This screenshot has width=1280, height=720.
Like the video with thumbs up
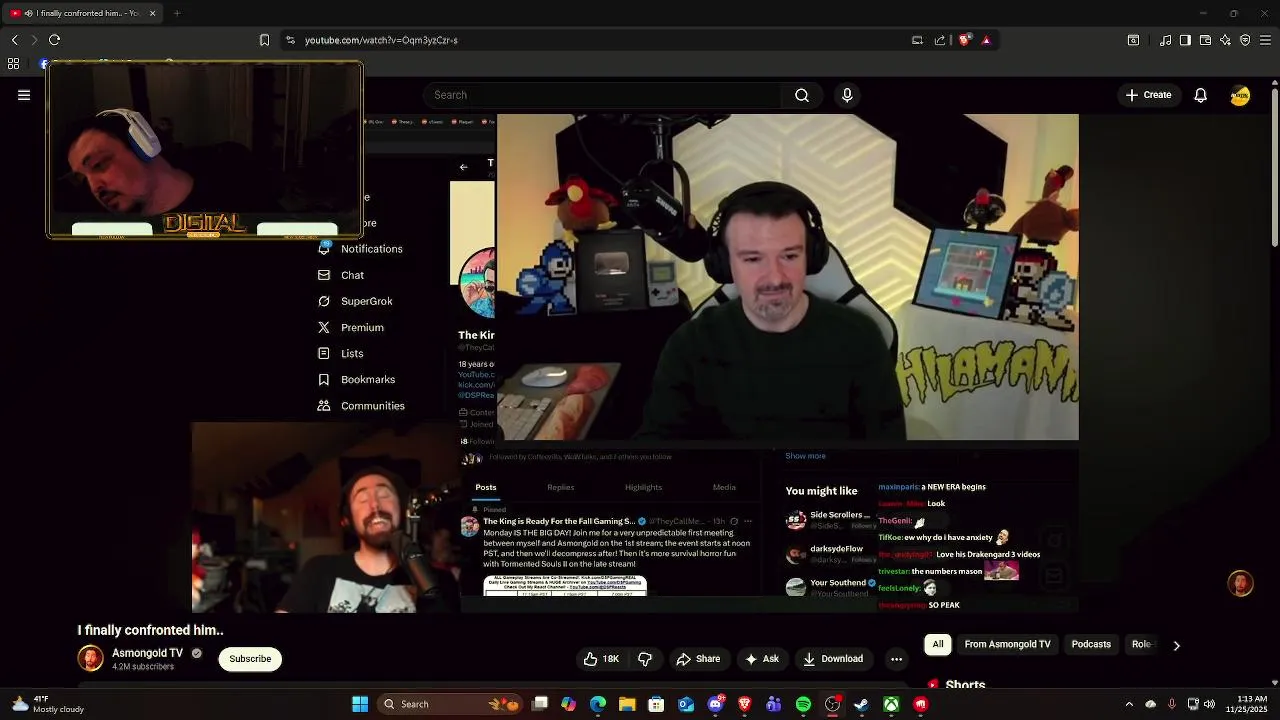pyautogui.click(x=601, y=659)
